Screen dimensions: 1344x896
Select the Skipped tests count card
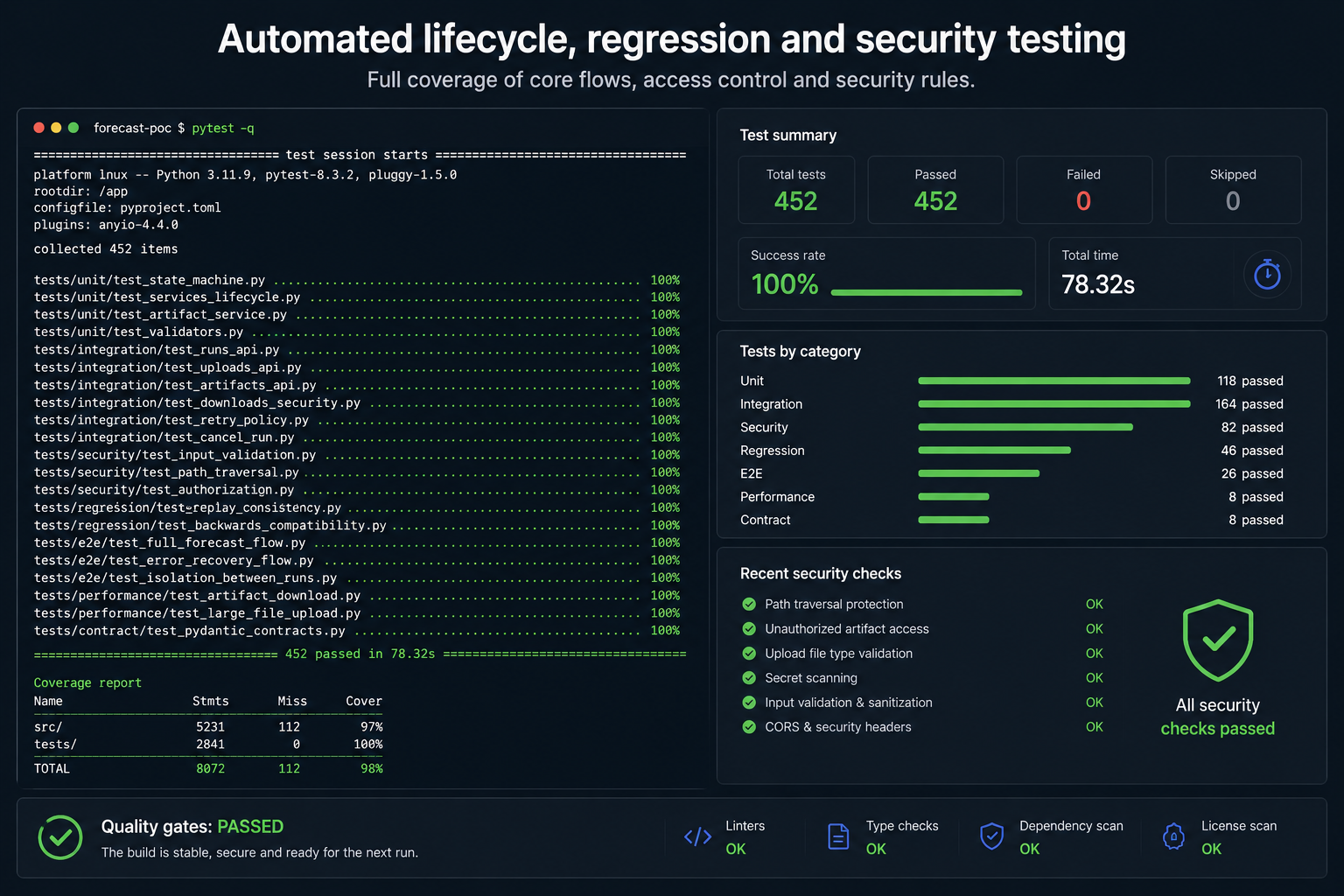pos(1233,190)
